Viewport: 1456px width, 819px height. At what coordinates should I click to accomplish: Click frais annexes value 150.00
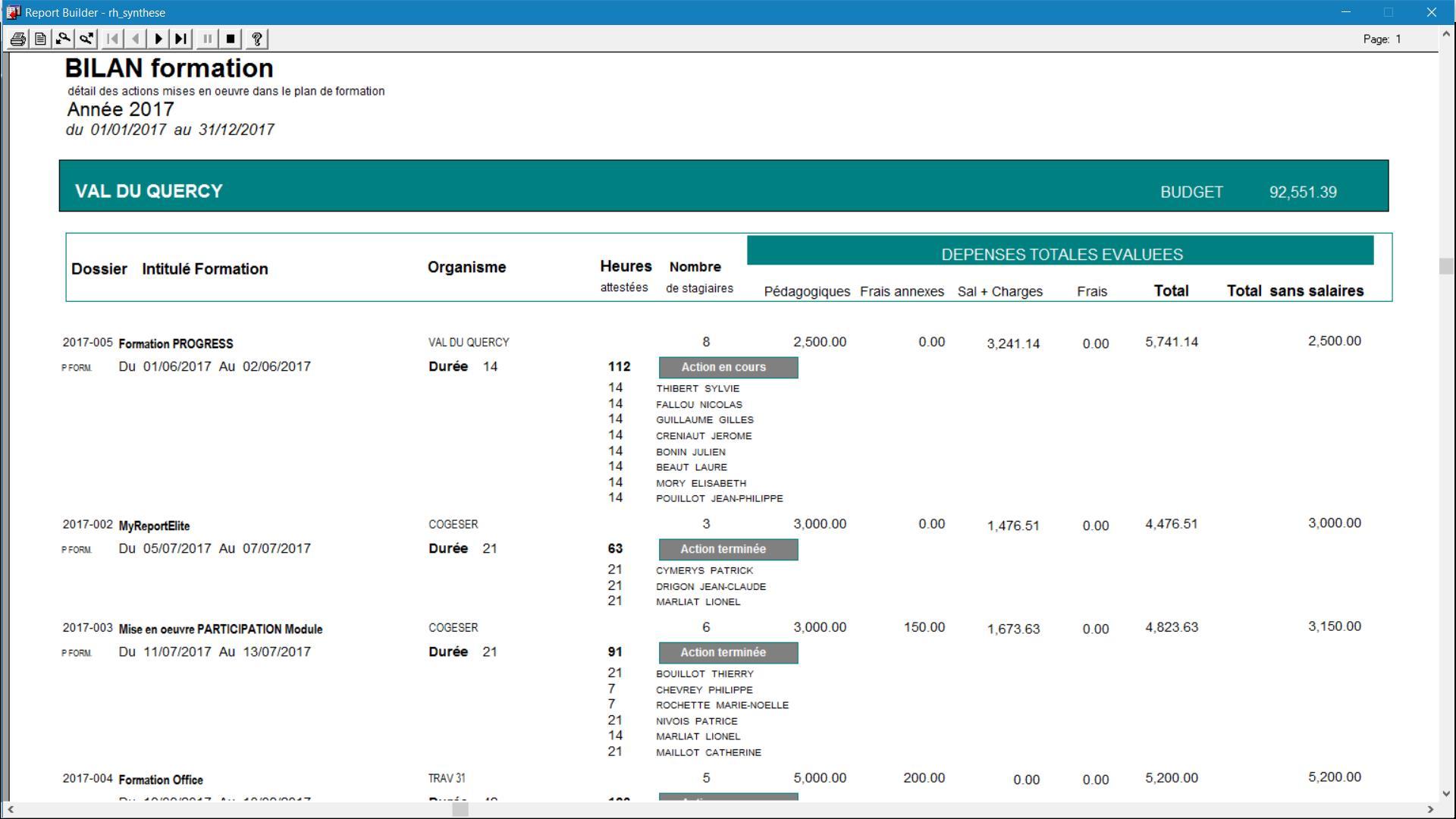924,627
